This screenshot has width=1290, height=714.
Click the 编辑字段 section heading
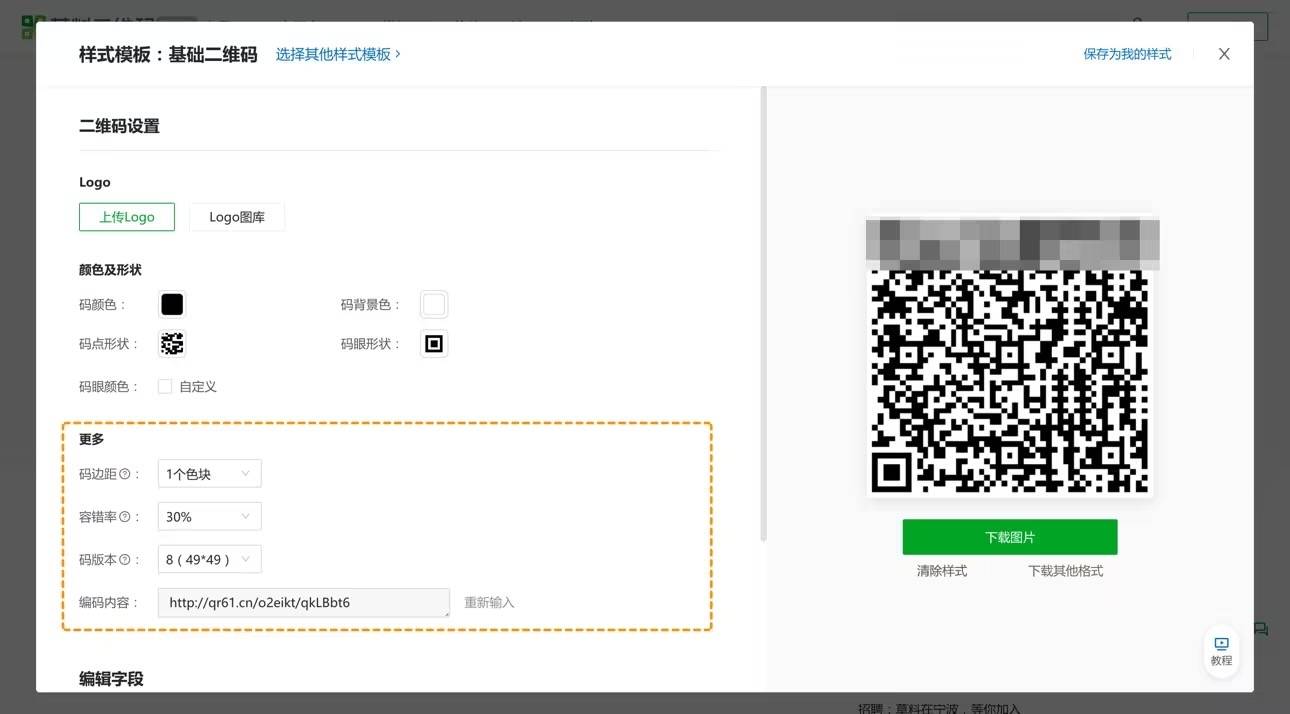point(111,679)
